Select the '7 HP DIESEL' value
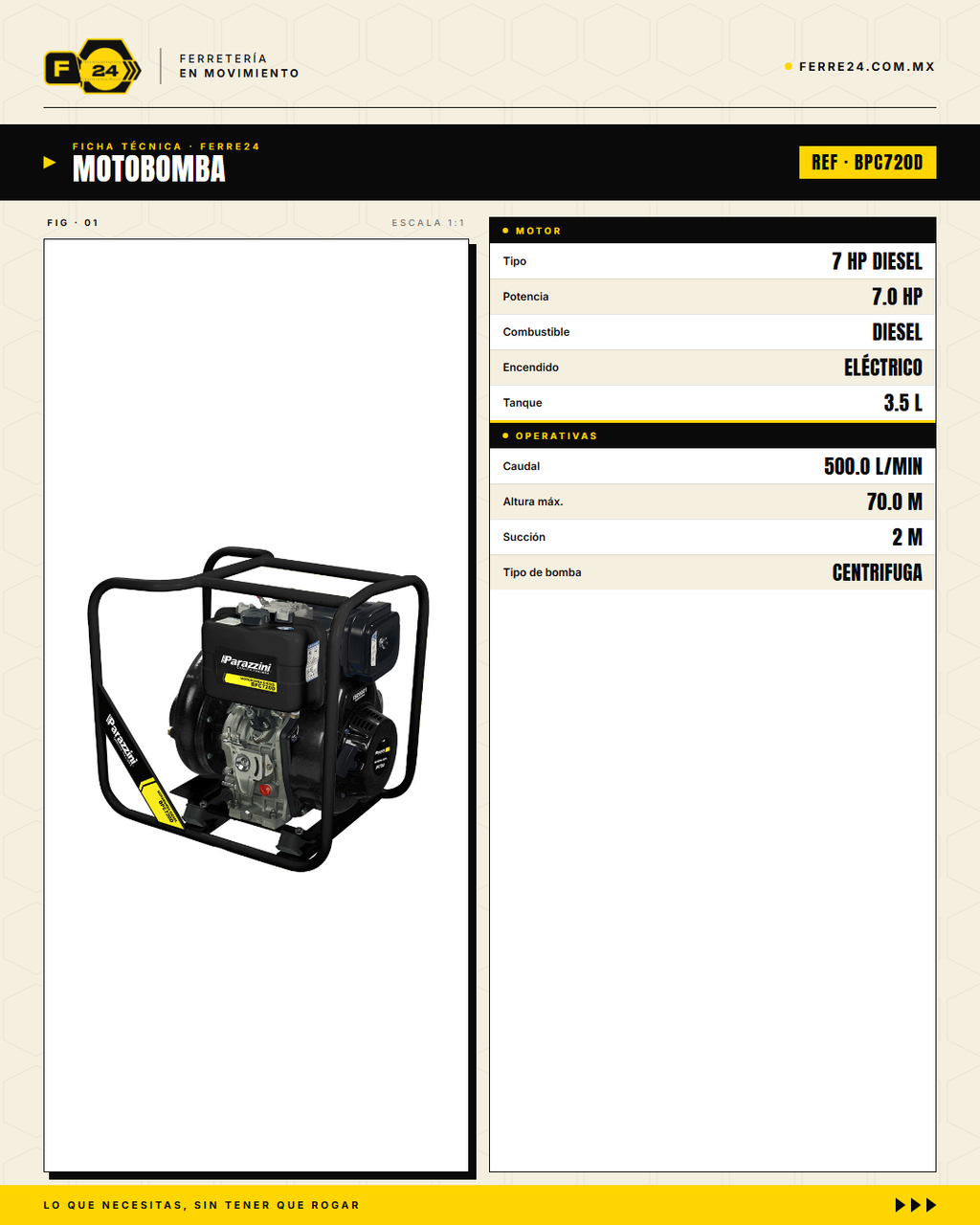 pos(877,261)
